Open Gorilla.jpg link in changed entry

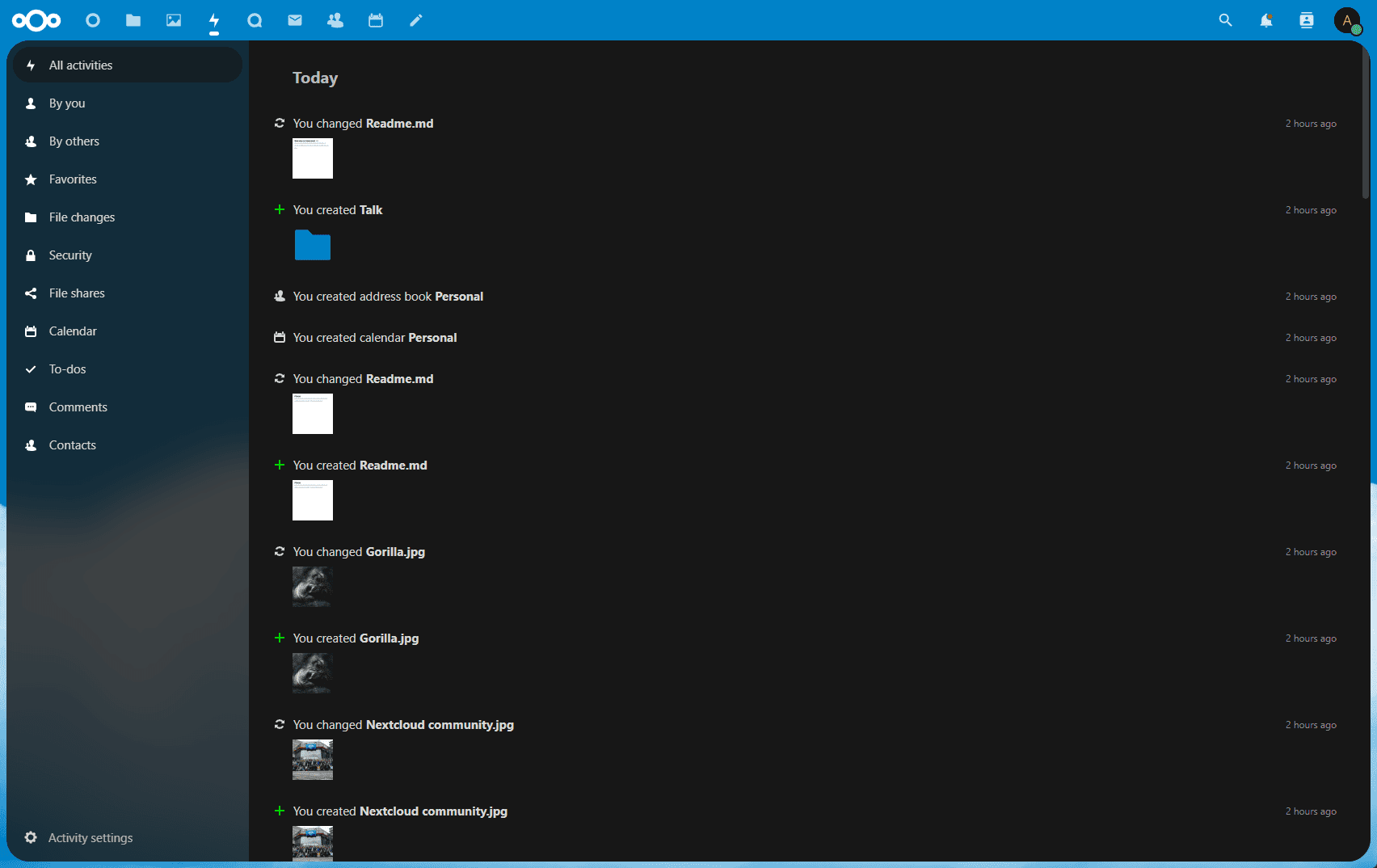click(395, 551)
